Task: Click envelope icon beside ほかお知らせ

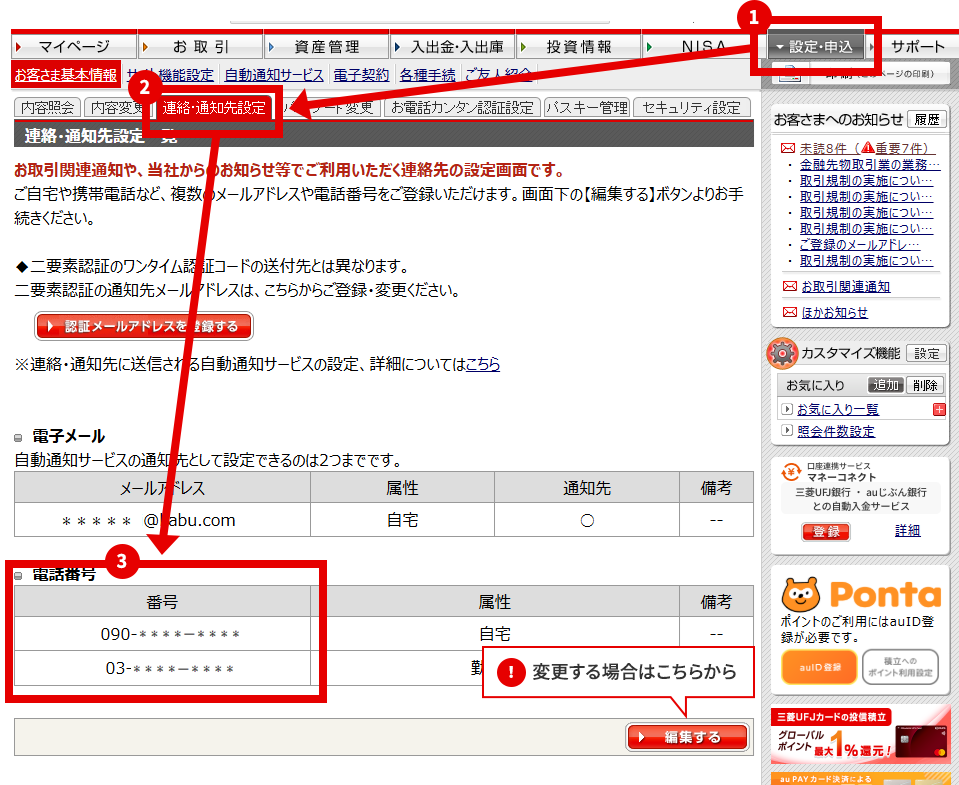Action: 790,312
